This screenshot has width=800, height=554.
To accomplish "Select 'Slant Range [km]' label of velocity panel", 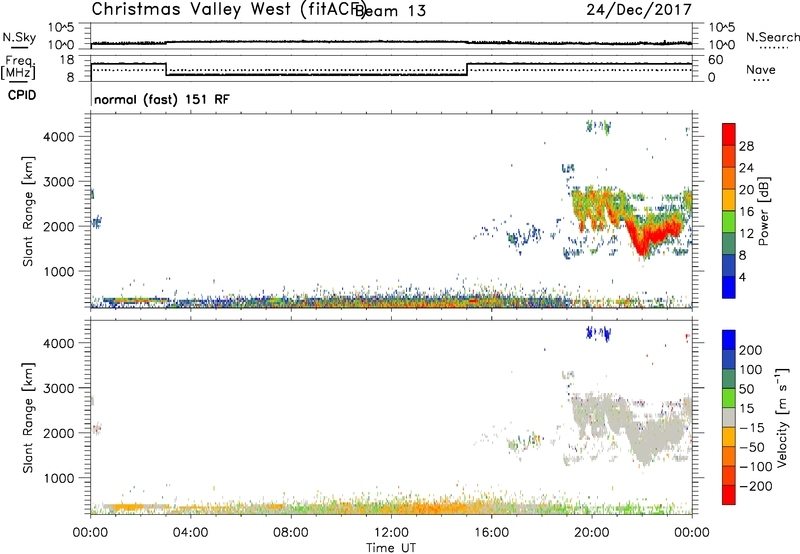I will pyautogui.click(x=28, y=418).
